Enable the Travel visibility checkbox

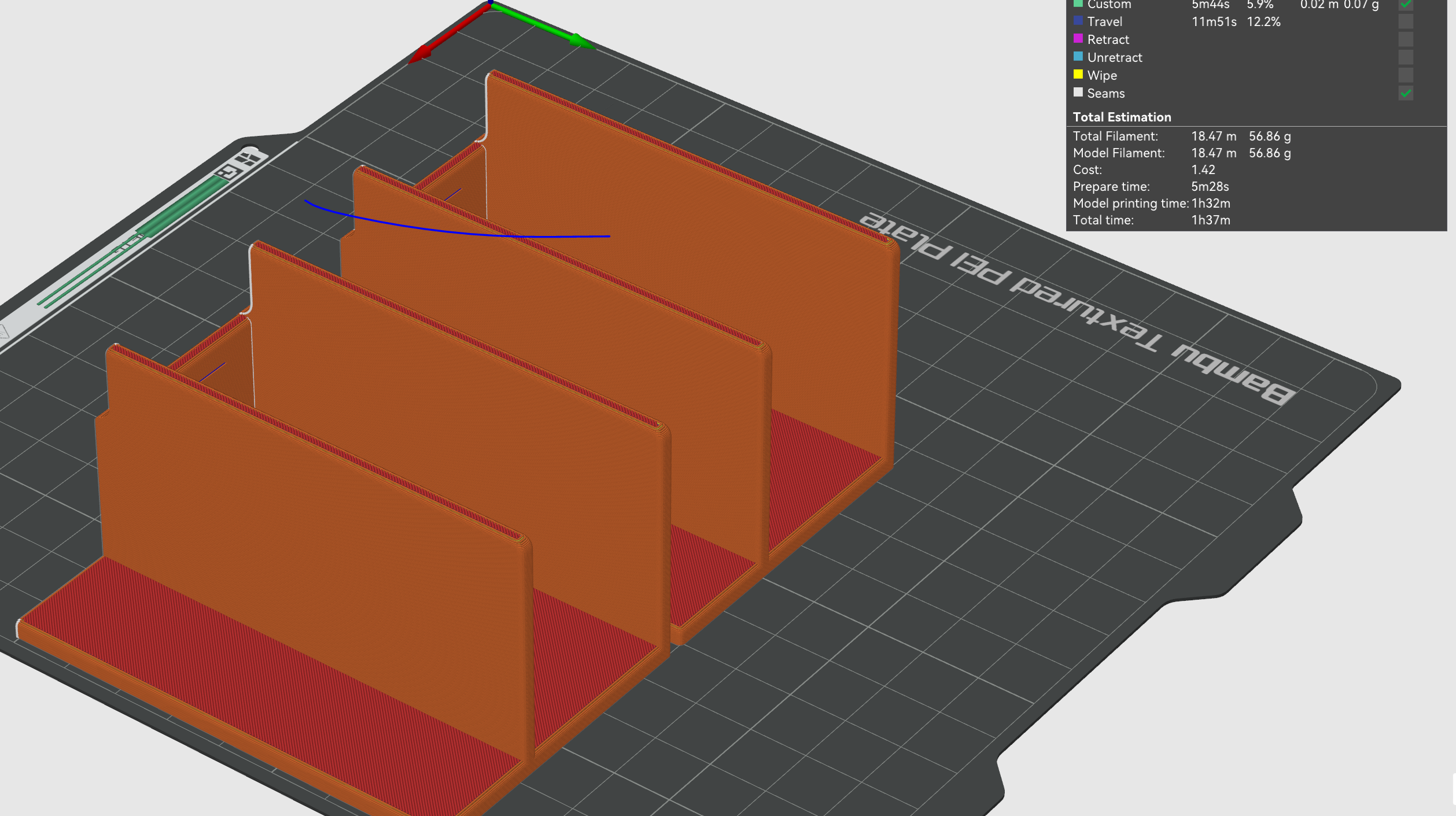pyautogui.click(x=1406, y=21)
